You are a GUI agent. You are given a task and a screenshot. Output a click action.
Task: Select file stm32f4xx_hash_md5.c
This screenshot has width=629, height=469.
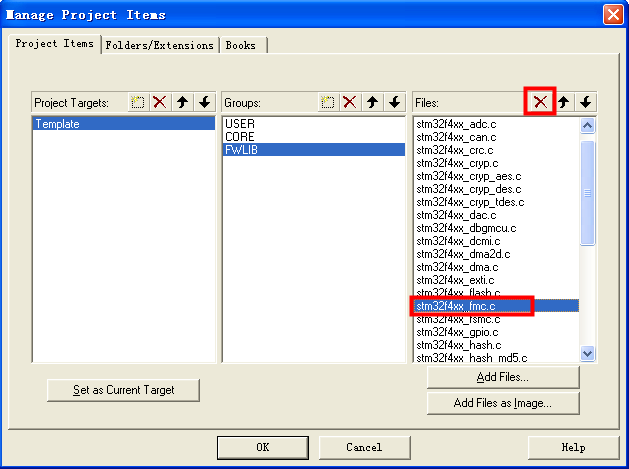pos(497,357)
